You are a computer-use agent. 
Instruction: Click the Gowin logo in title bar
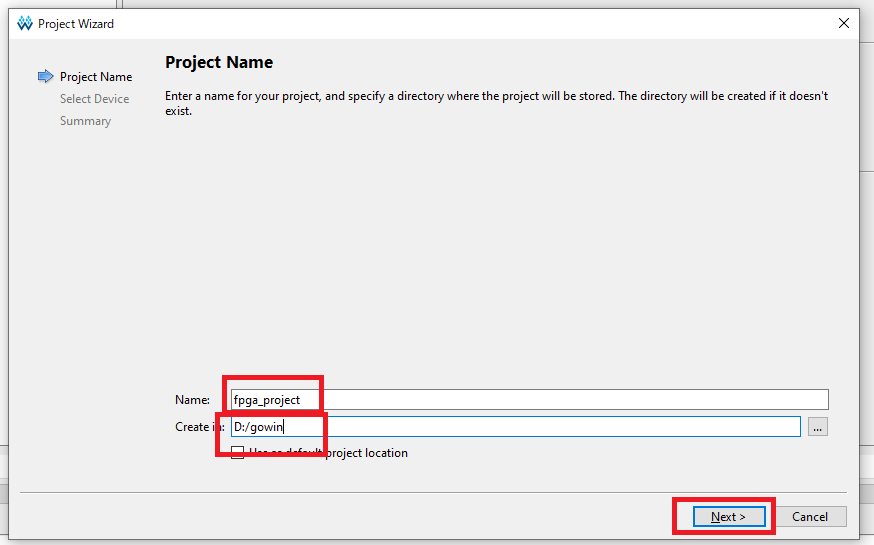pos(25,24)
